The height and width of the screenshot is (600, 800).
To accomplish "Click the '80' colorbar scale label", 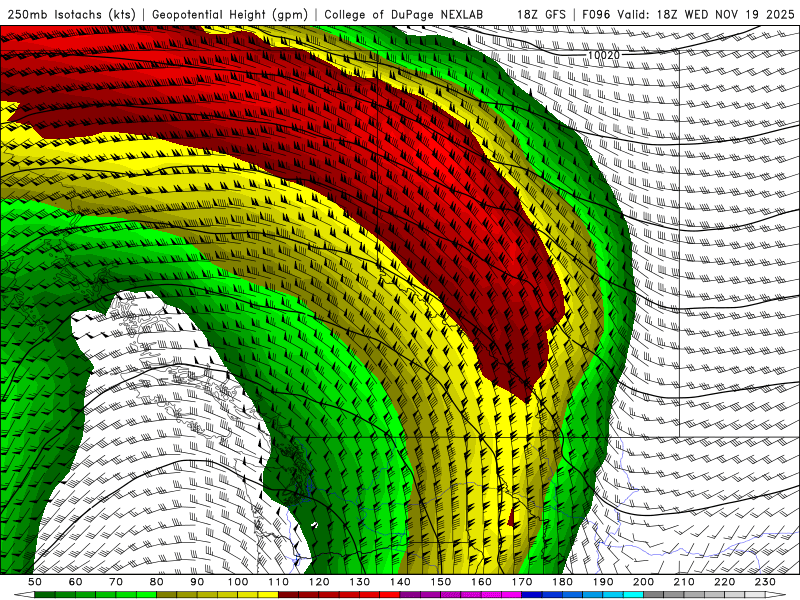I will click(x=156, y=582).
